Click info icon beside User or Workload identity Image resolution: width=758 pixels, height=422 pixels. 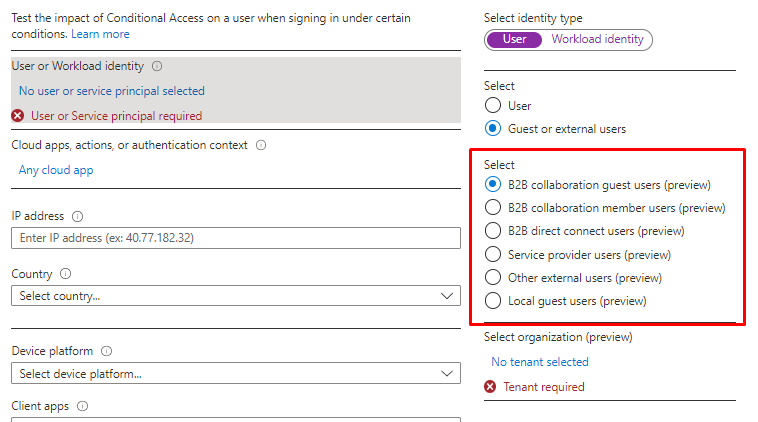(156, 66)
